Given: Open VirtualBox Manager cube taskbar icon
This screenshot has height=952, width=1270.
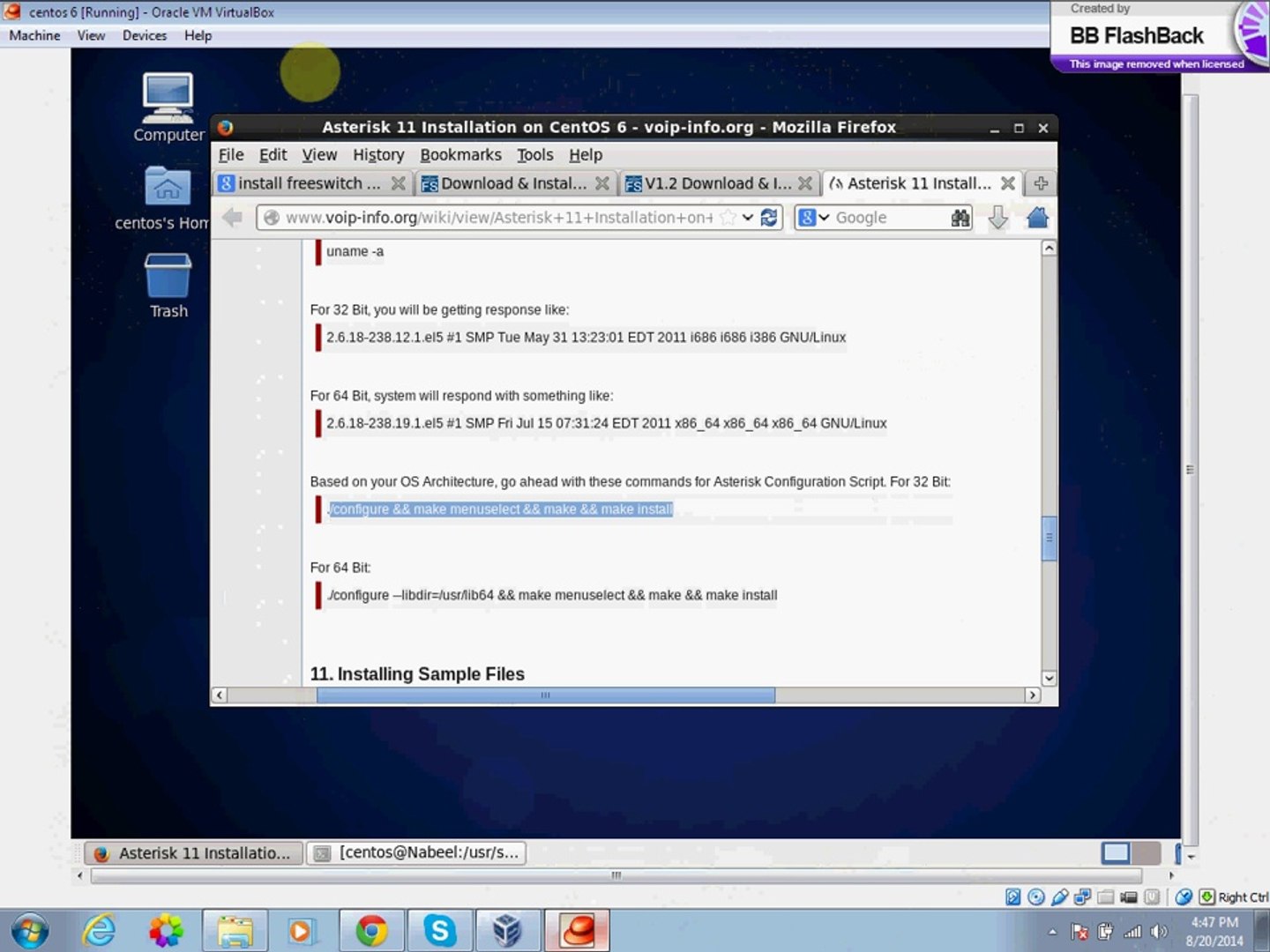Looking at the screenshot, I should click(507, 930).
